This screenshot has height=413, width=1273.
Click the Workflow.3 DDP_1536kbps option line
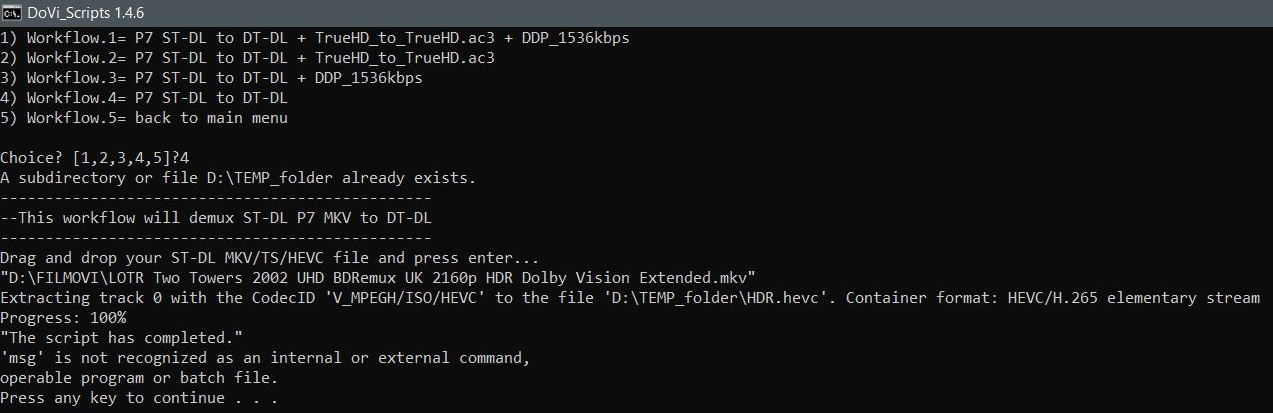click(x=211, y=77)
